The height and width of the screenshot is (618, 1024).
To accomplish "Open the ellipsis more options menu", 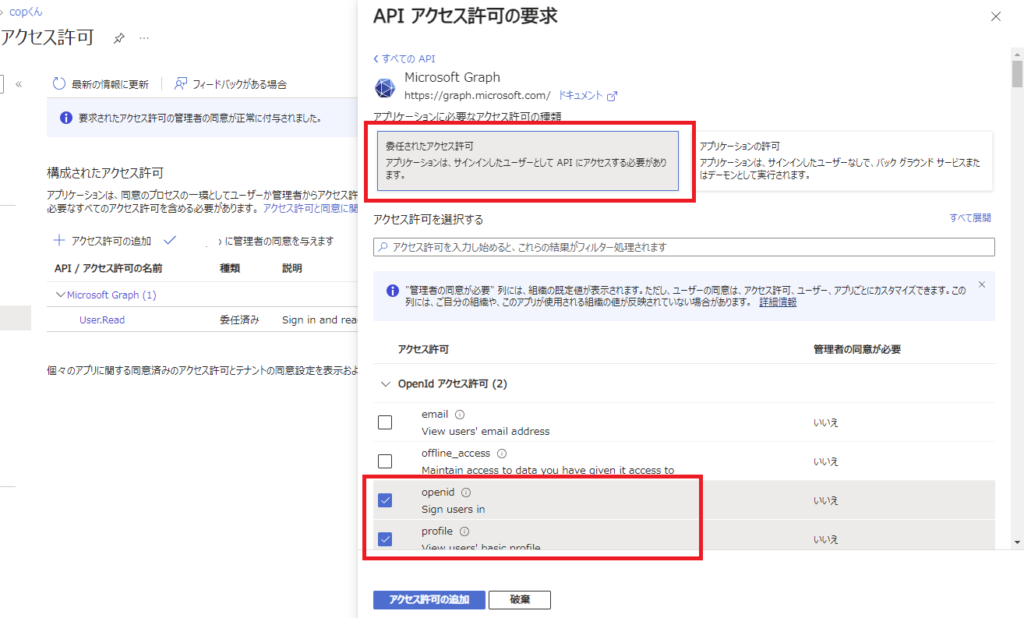I will click(144, 39).
